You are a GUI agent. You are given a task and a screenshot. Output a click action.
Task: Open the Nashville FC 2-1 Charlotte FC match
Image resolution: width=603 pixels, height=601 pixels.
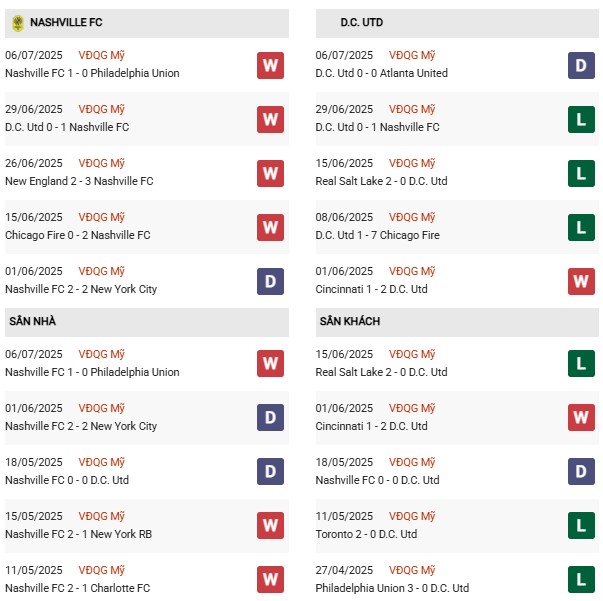coord(78,588)
